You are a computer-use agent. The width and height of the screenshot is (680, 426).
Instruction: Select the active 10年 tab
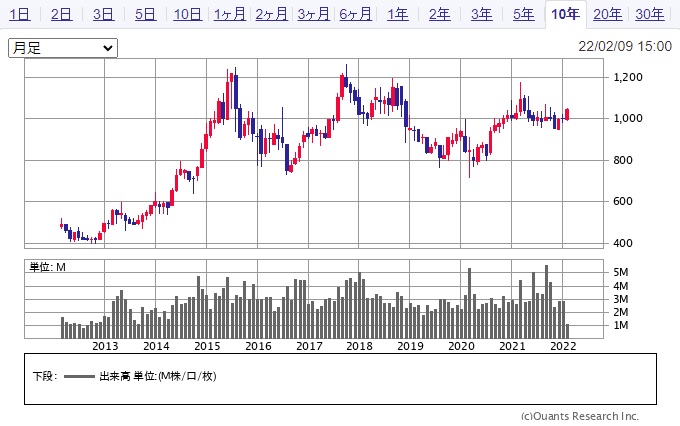pyautogui.click(x=566, y=14)
